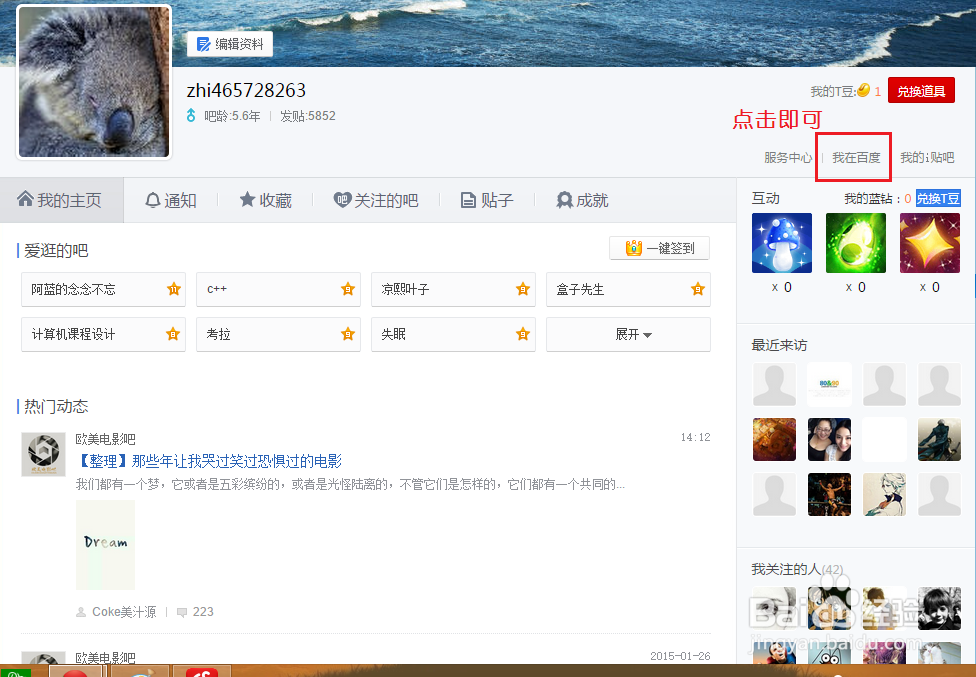This screenshot has height=677, width=976.
Task: Open recent visitor with 80&90 logo avatar
Action: [x=829, y=385]
